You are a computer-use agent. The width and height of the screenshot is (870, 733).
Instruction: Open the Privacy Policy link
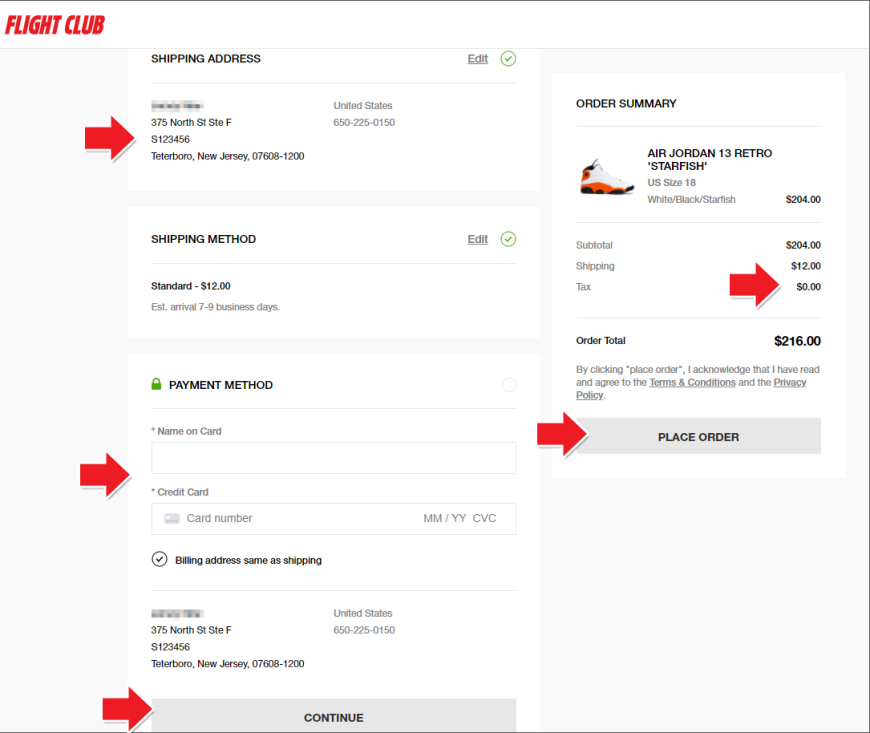click(x=790, y=382)
